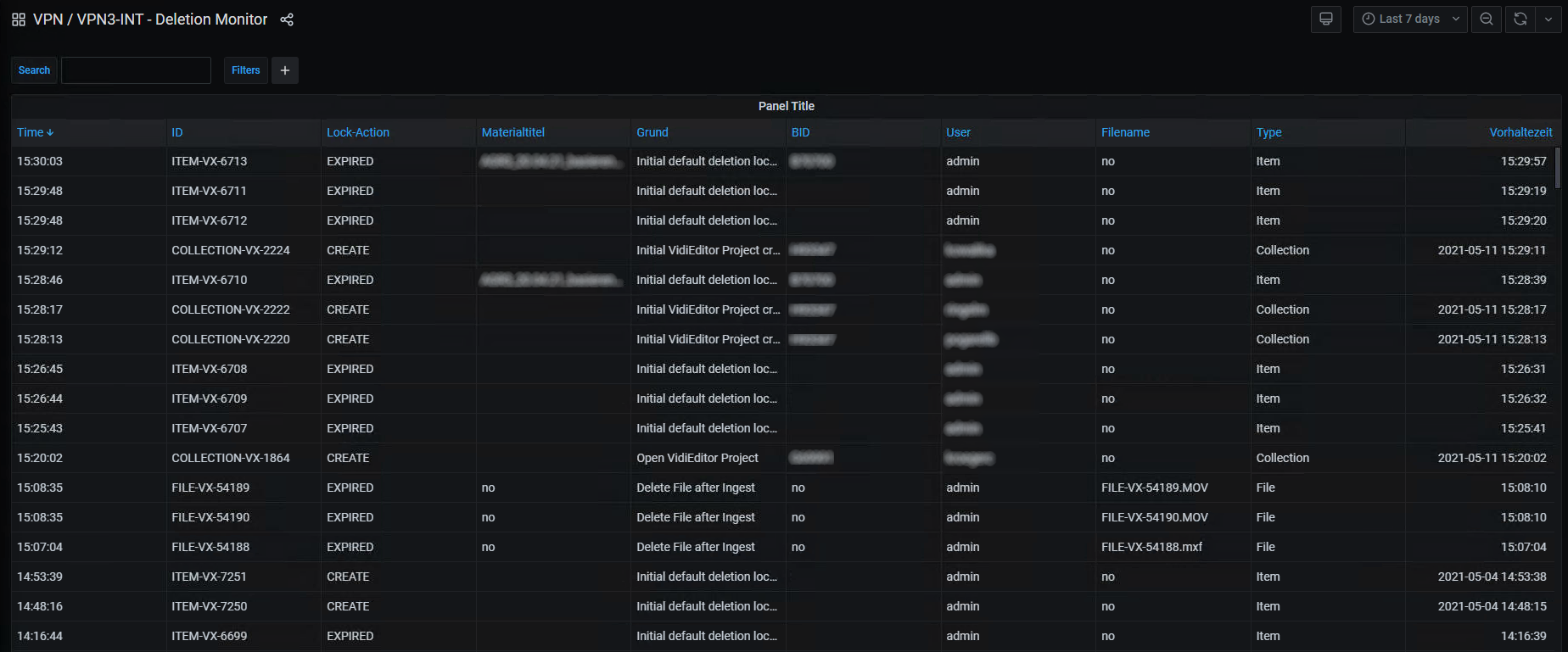1568x652 pixels.
Task: Expand the refresh interval dropdown arrow
Action: 1548,19
